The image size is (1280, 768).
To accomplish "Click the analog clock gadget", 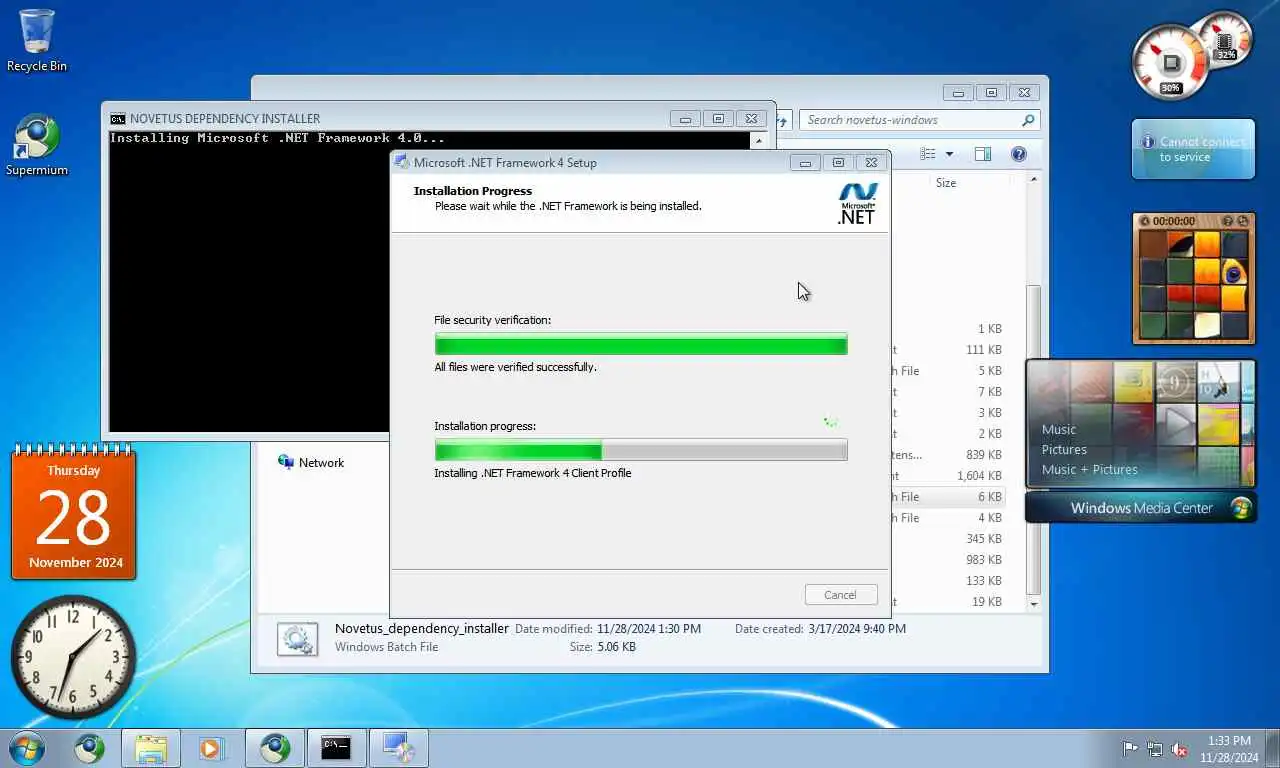I will coord(73,657).
